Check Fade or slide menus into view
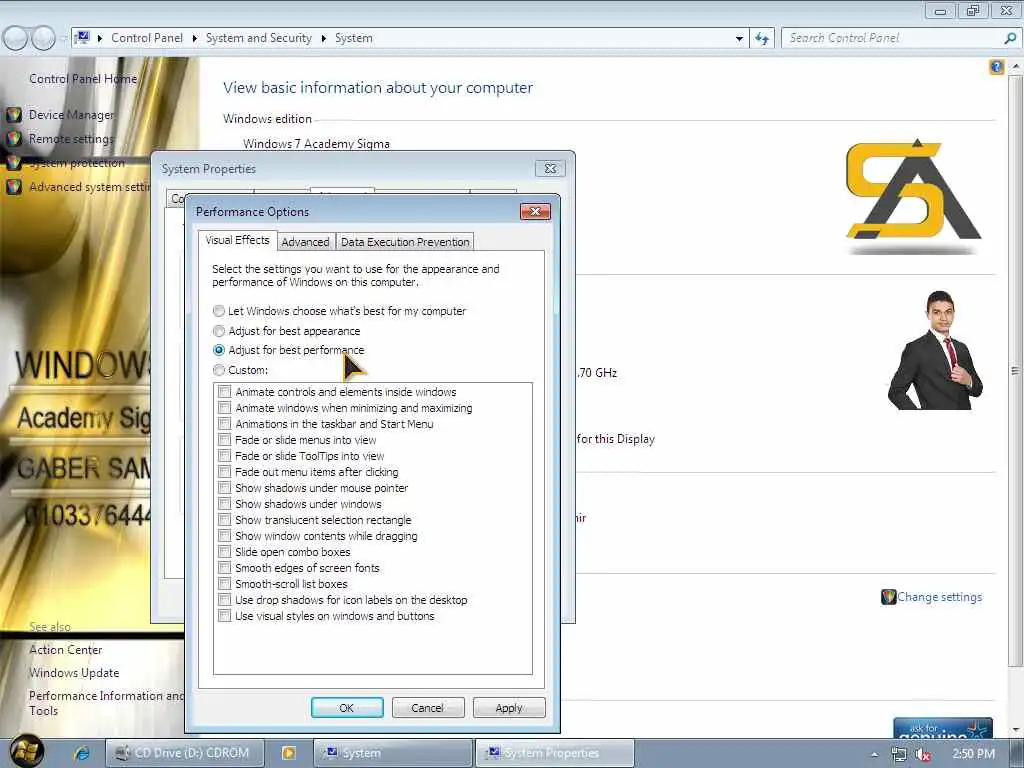The height and width of the screenshot is (768, 1024). 225,440
